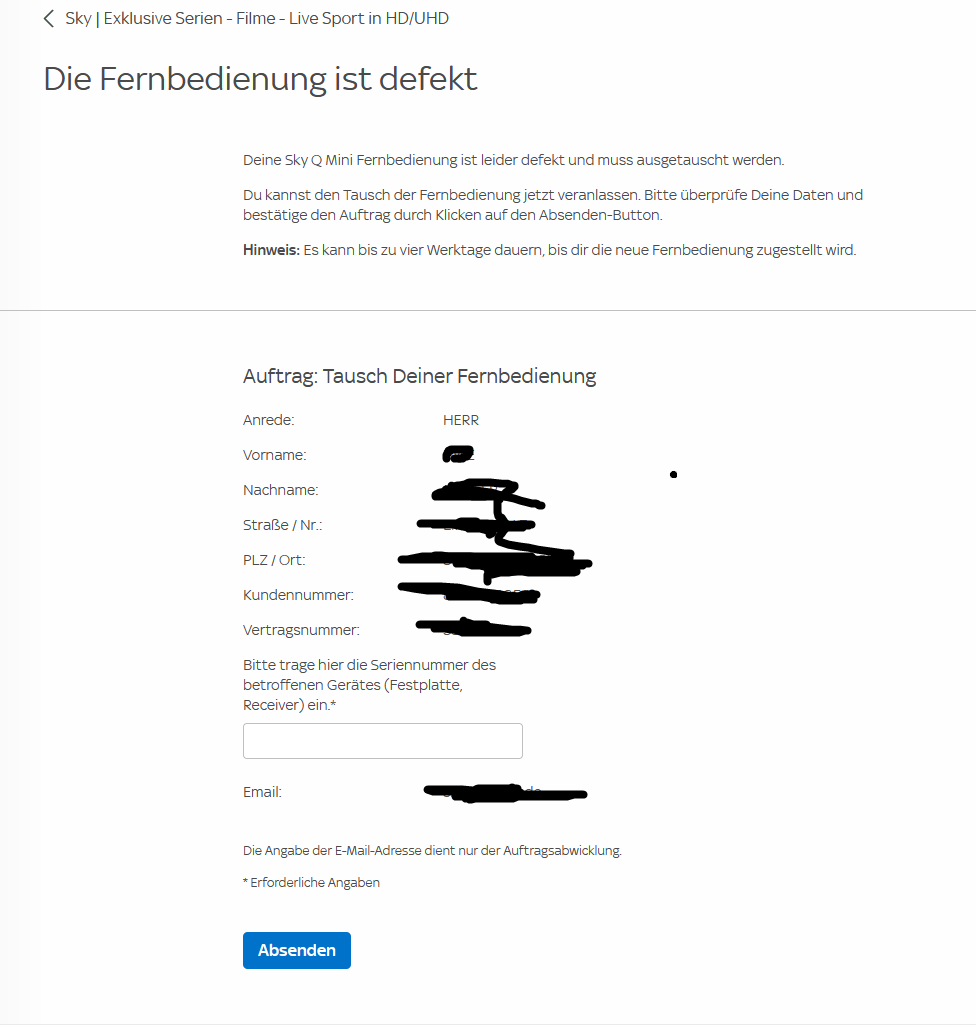The height and width of the screenshot is (1035, 976).
Task: Click the Absenden button
Action: (296, 951)
